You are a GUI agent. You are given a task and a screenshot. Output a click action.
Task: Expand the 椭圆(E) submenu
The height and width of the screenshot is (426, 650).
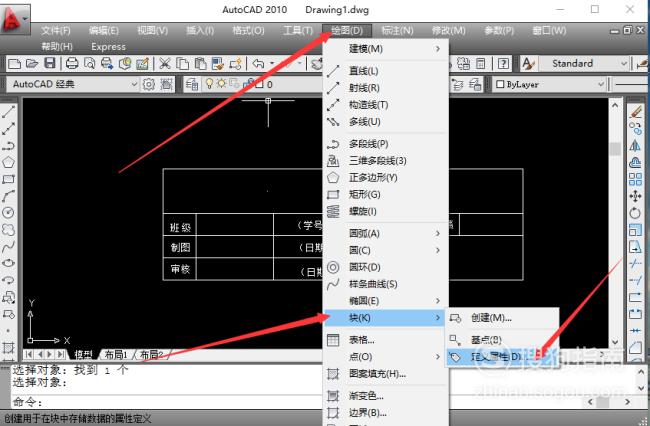click(x=386, y=301)
